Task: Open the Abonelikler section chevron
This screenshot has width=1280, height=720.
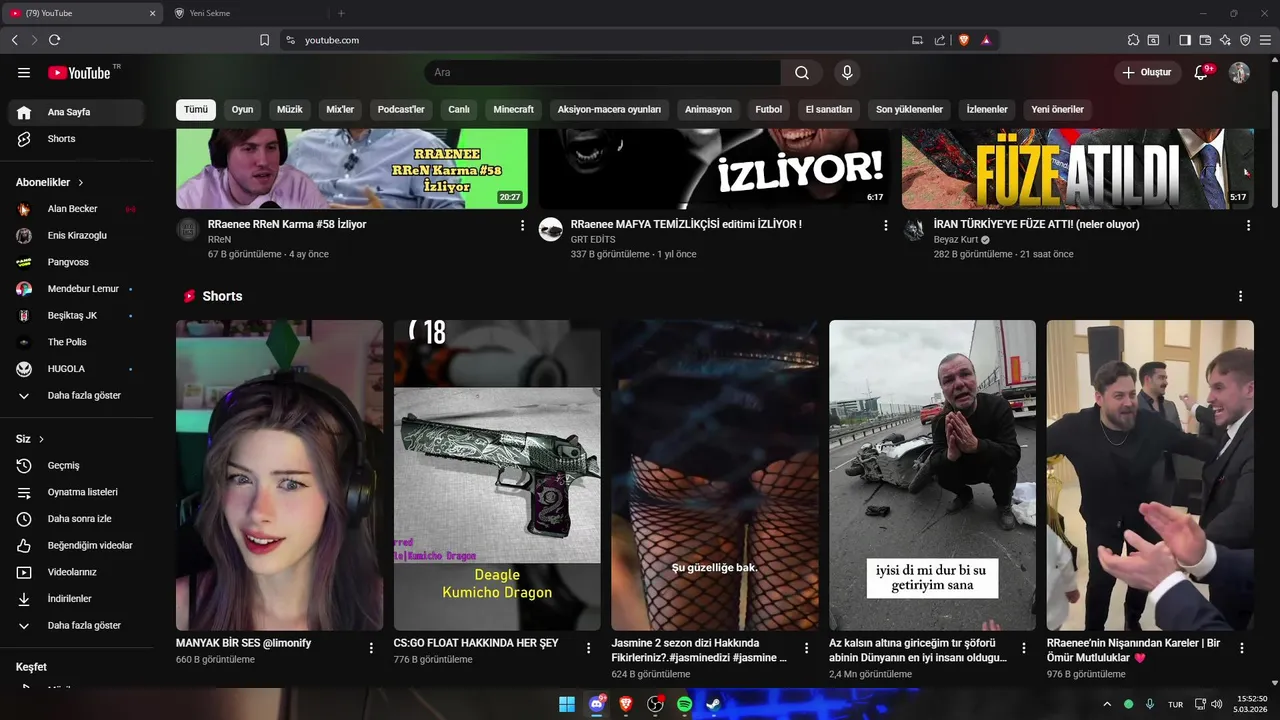Action: tap(81, 183)
